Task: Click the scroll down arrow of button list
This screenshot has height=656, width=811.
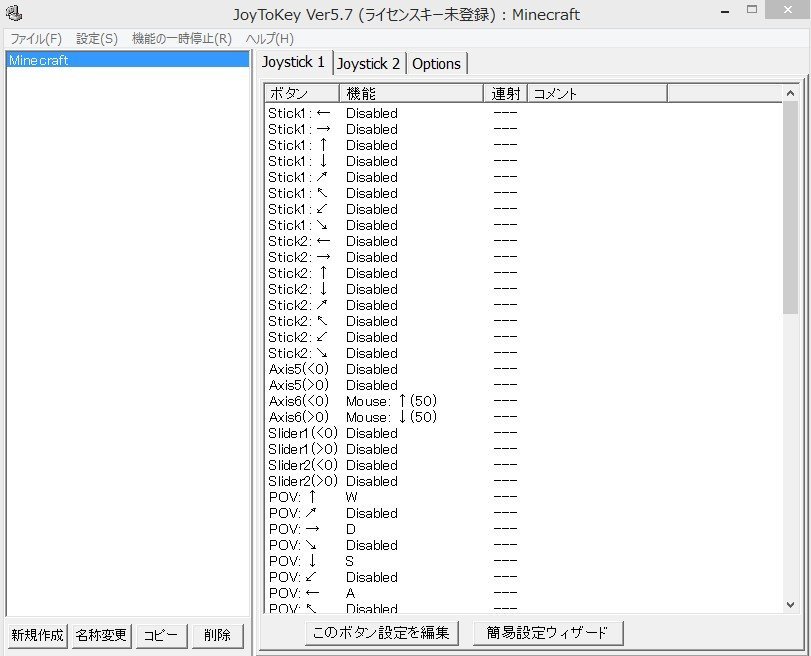Action: [x=790, y=604]
